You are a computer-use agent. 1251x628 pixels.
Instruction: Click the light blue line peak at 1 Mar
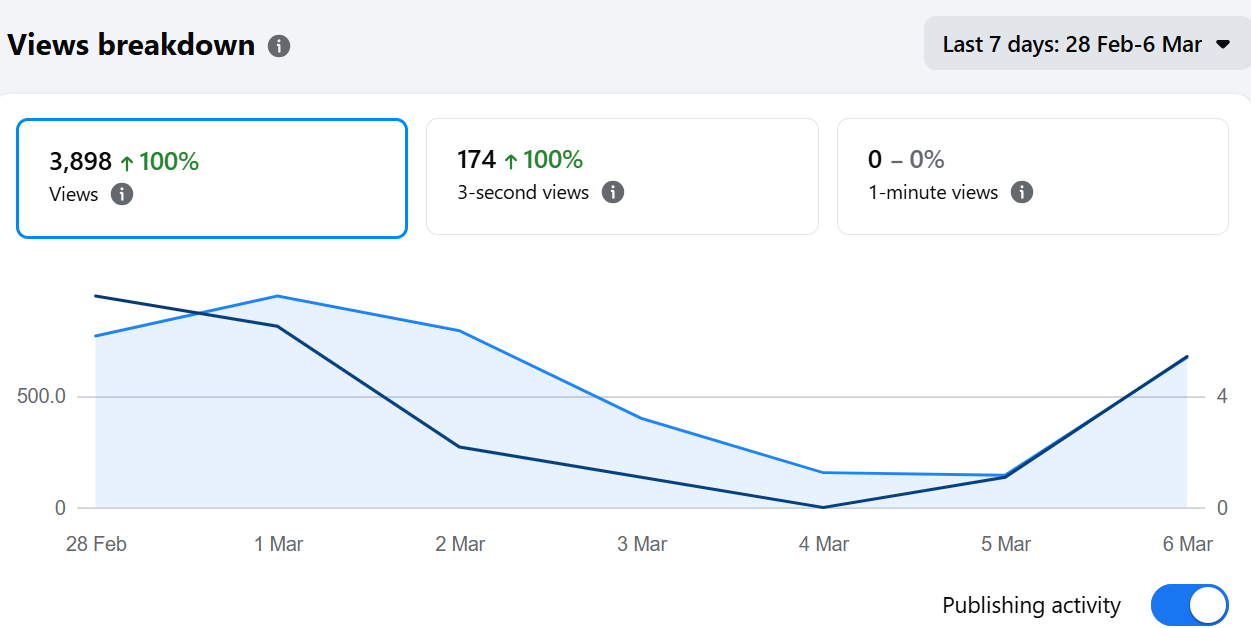tap(277, 296)
